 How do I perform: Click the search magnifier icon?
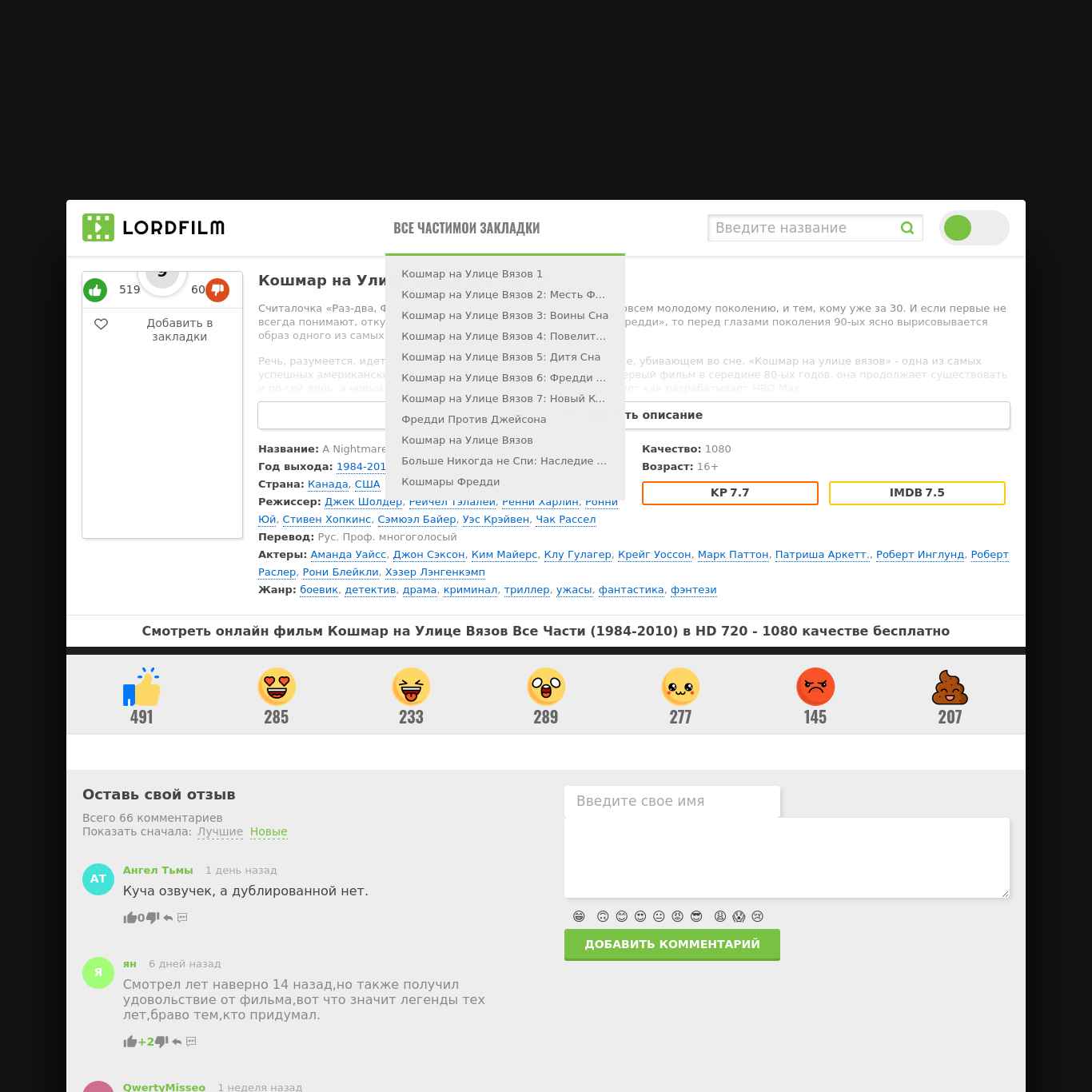(x=907, y=228)
